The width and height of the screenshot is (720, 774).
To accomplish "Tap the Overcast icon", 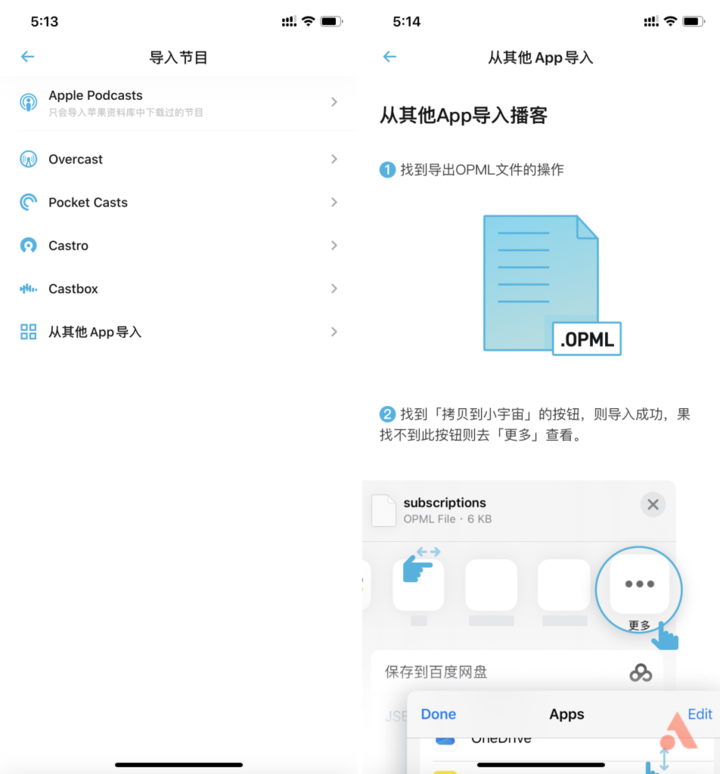I will (x=28, y=159).
